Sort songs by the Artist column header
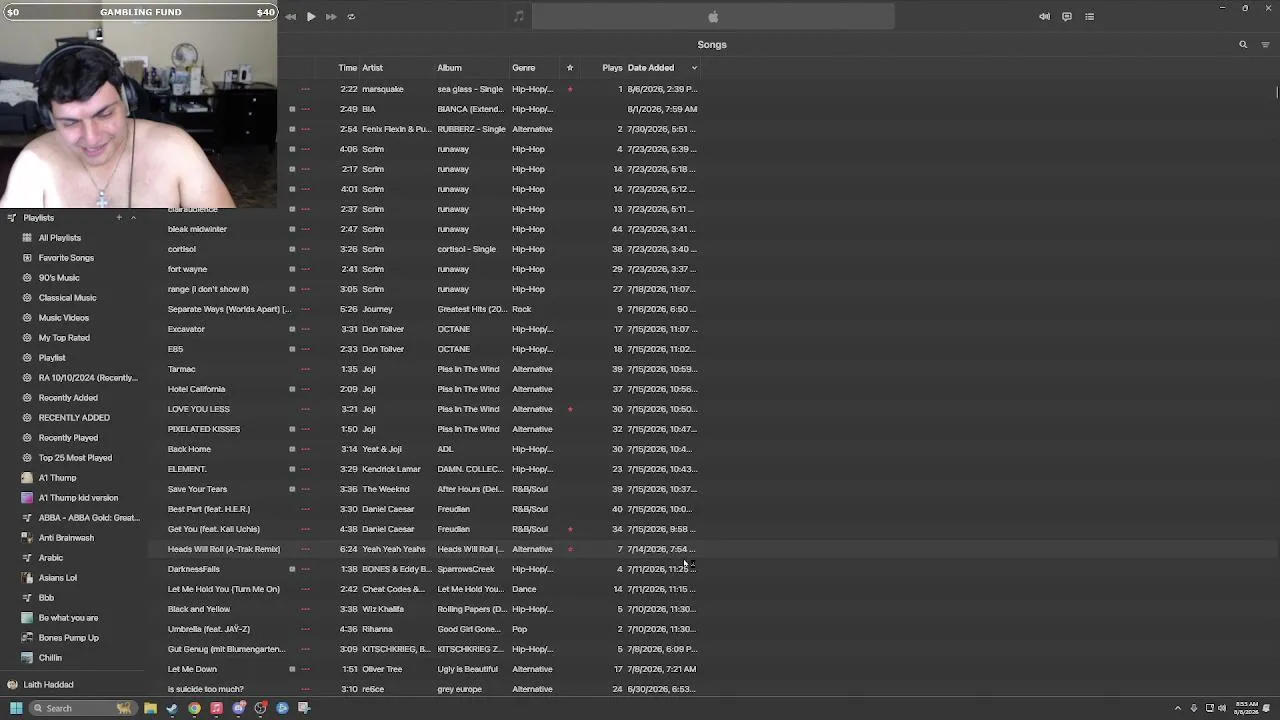Screen dimensions: 1280x720 coord(372,68)
